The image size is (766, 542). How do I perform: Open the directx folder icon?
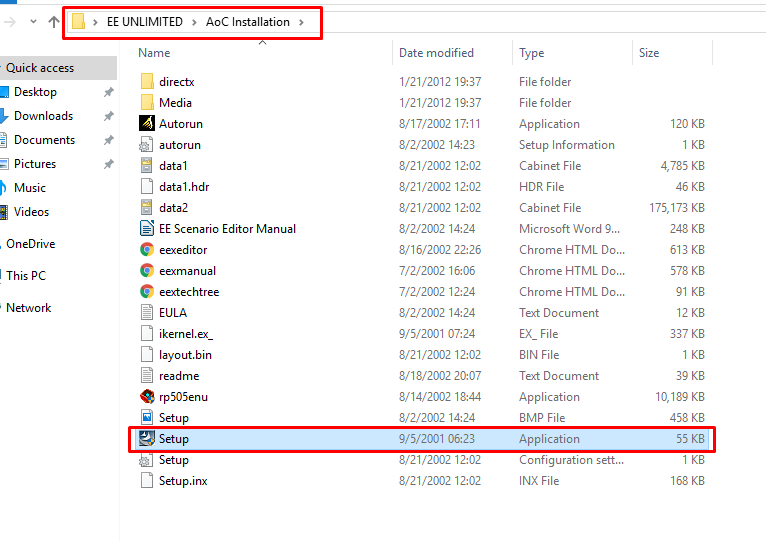147,82
